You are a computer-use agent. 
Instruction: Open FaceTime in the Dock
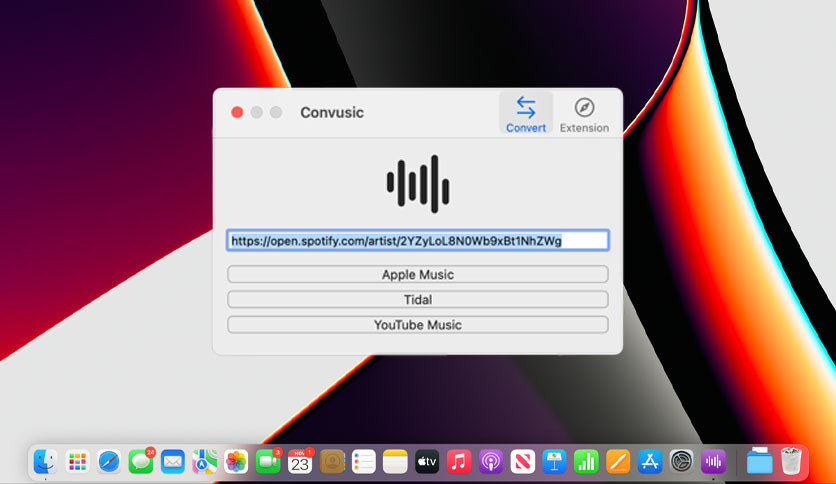point(268,461)
